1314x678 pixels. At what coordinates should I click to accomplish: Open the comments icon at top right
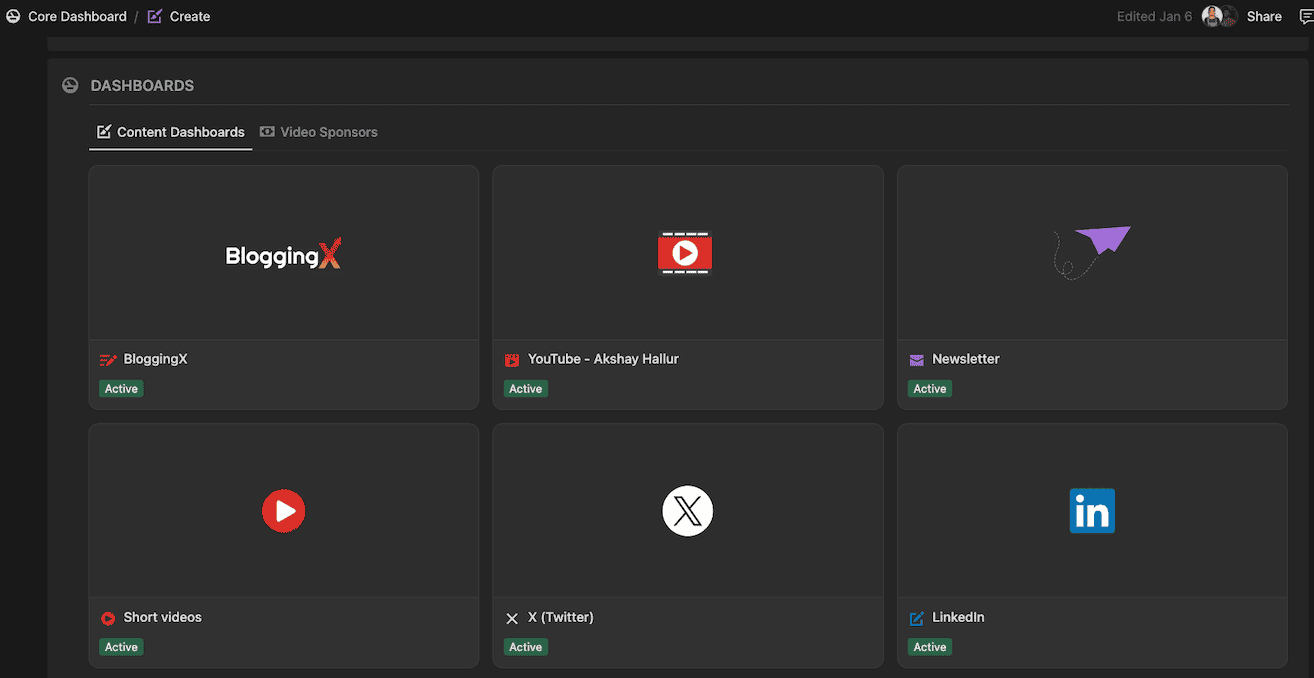coord(1306,16)
